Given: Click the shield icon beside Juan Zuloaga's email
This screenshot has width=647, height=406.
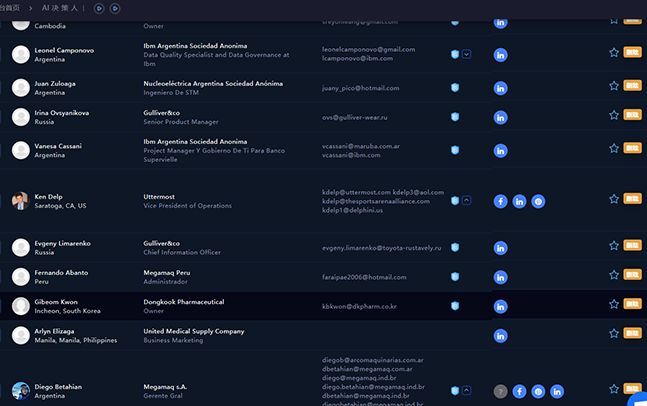Looking at the screenshot, I should pyautogui.click(x=454, y=88).
